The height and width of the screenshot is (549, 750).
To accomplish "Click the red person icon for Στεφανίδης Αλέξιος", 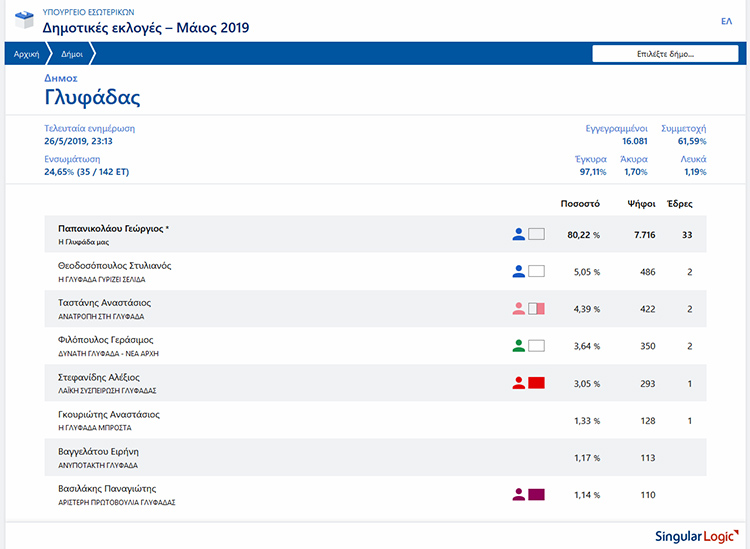I will 518,383.
